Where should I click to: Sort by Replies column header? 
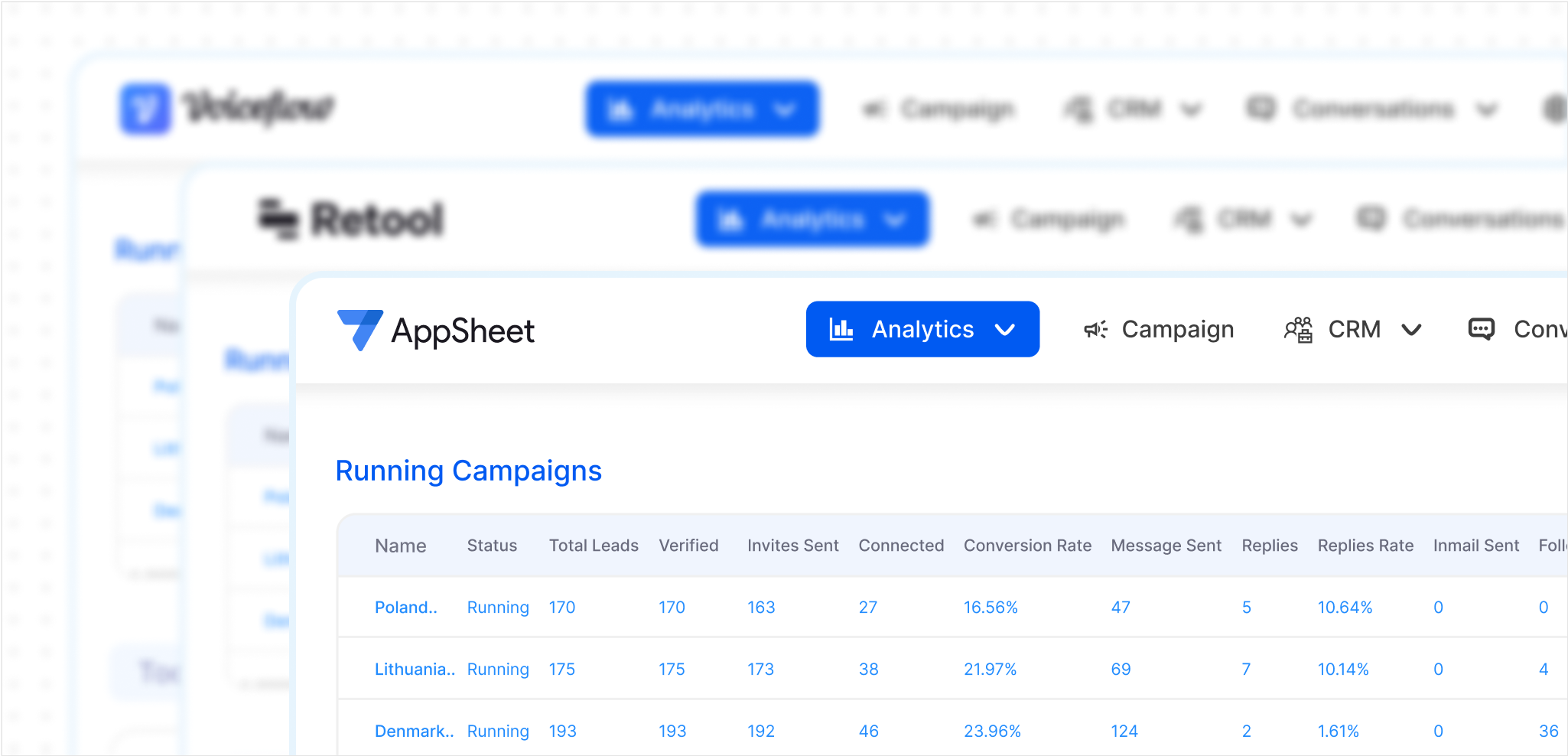(1270, 546)
